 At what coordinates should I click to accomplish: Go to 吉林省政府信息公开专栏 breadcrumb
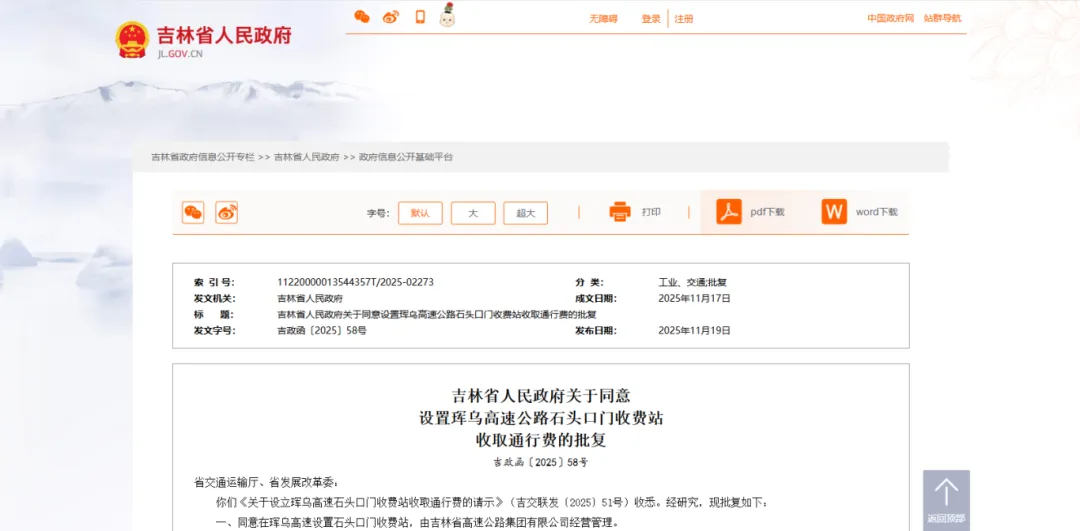pos(203,157)
